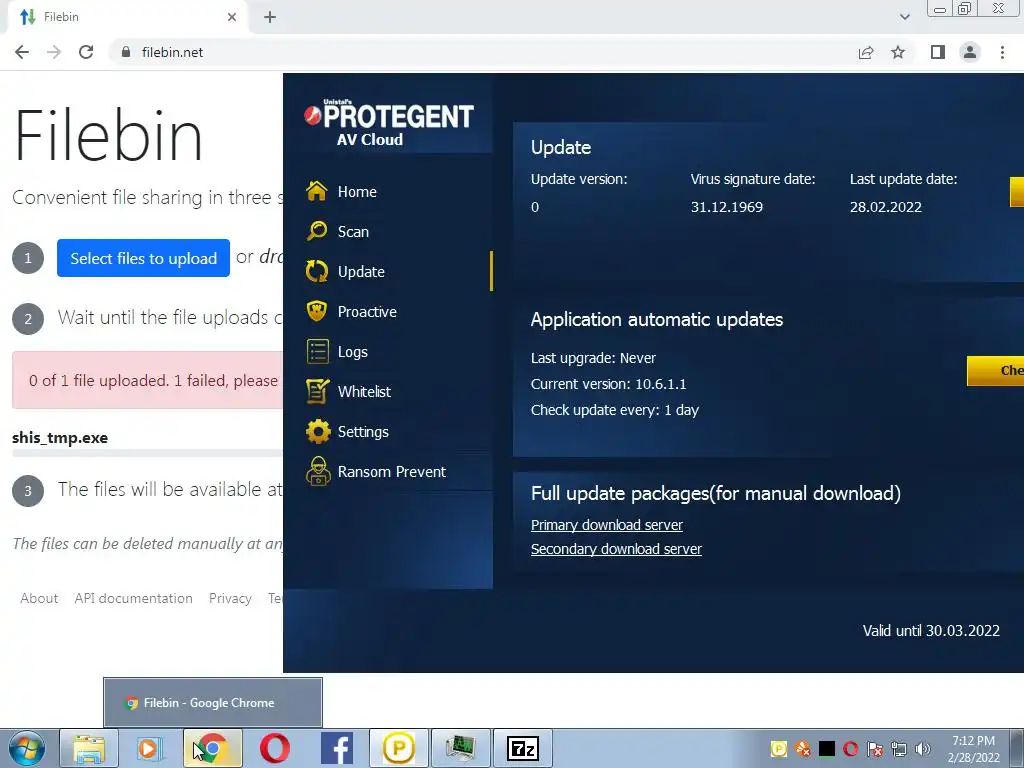Click the Last upgrade: Never text
This screenshot has width=1024, height=768.
tap(593, 358)
